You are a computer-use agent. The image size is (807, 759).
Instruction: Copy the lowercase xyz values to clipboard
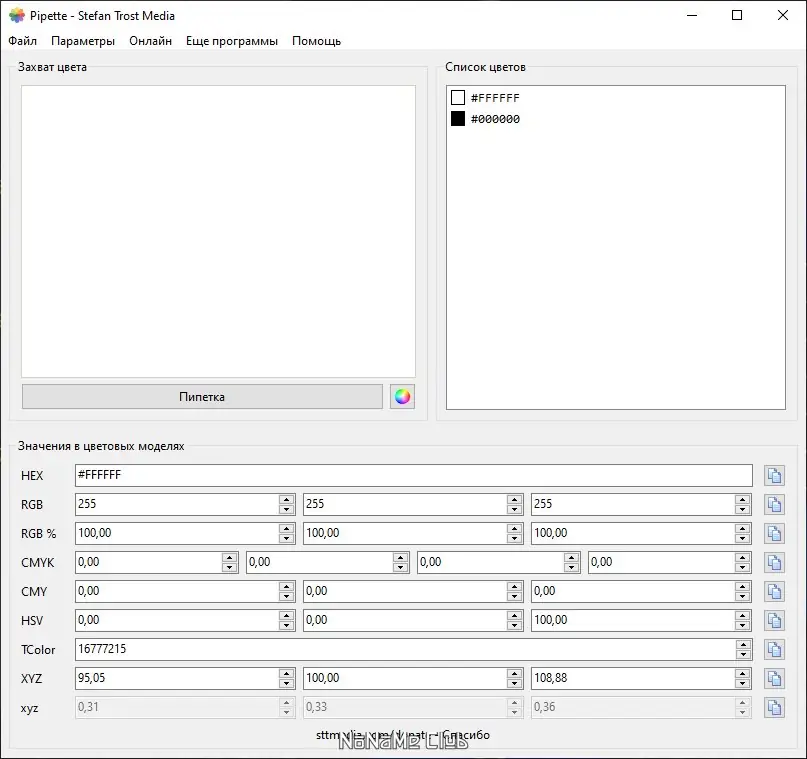774,708
